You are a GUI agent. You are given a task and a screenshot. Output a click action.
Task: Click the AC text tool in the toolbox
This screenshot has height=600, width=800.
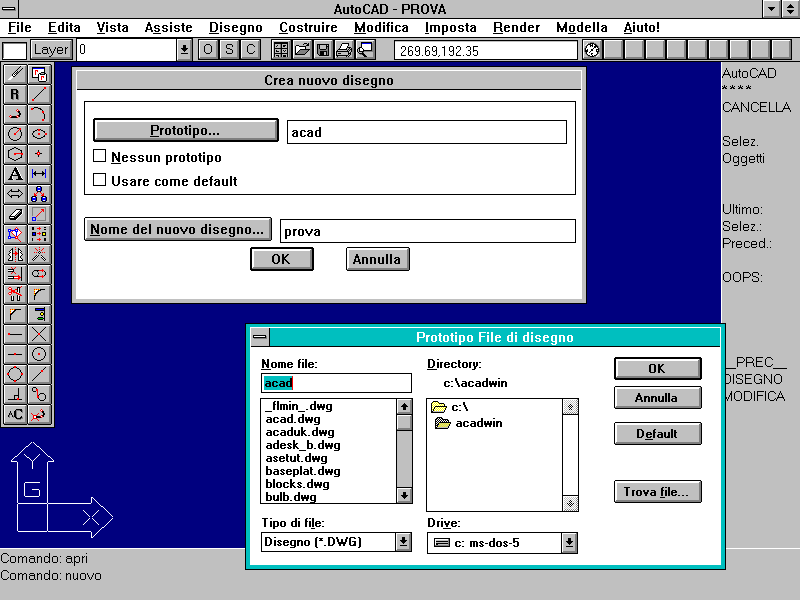point(15,414)
